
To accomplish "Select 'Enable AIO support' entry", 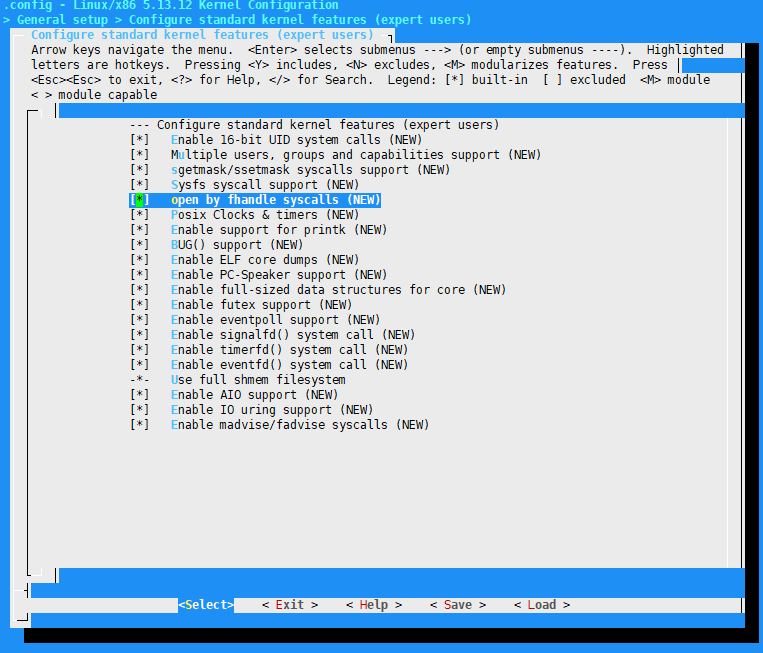I will point(234,395).
